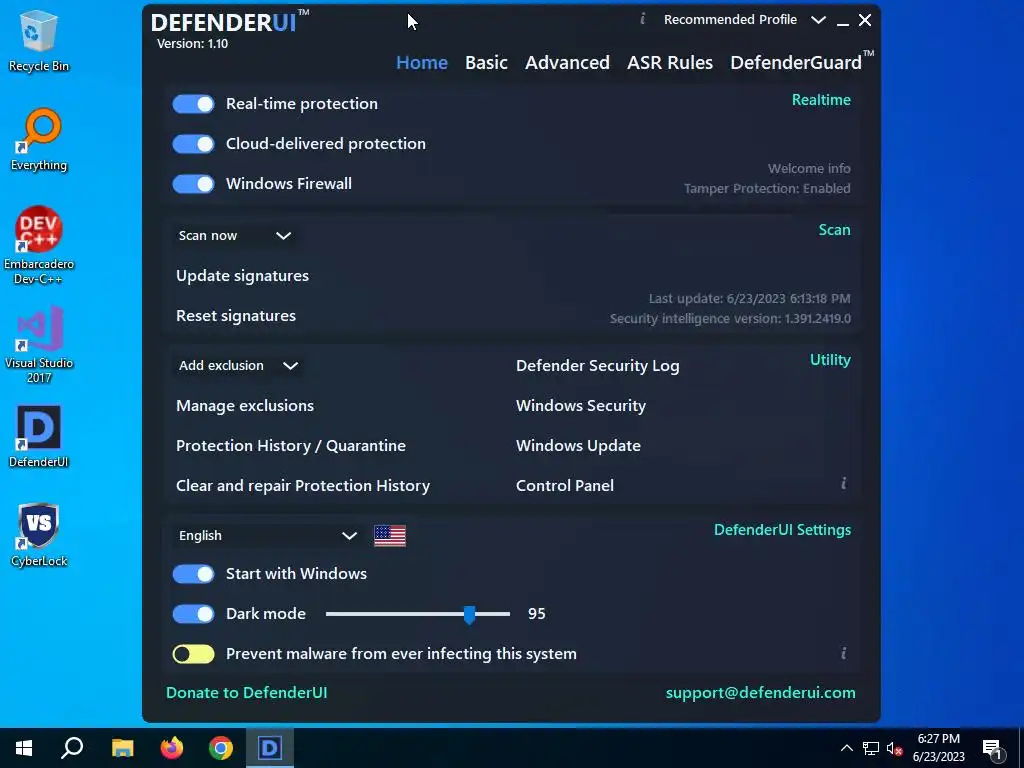The height and width of the screenshot is (768, 1024).
Task: Open Defender Security Log
Action: 598,366
